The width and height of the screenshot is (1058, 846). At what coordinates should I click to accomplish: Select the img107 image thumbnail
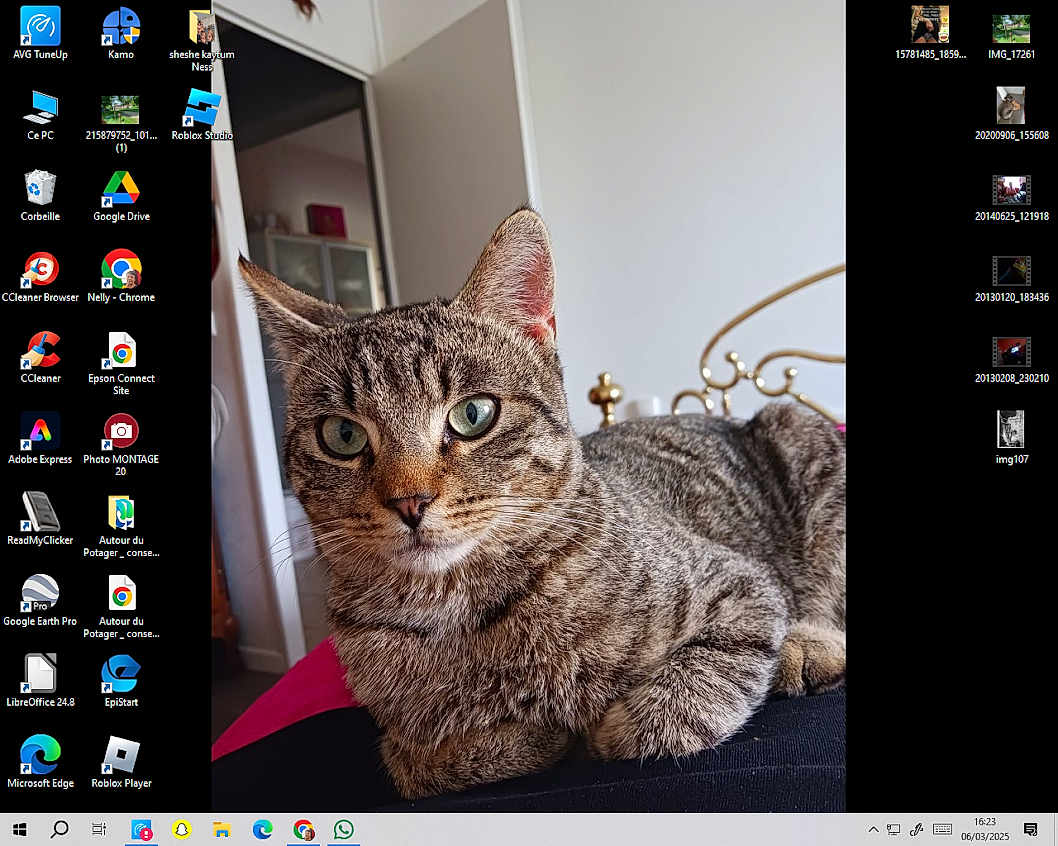1011,430
